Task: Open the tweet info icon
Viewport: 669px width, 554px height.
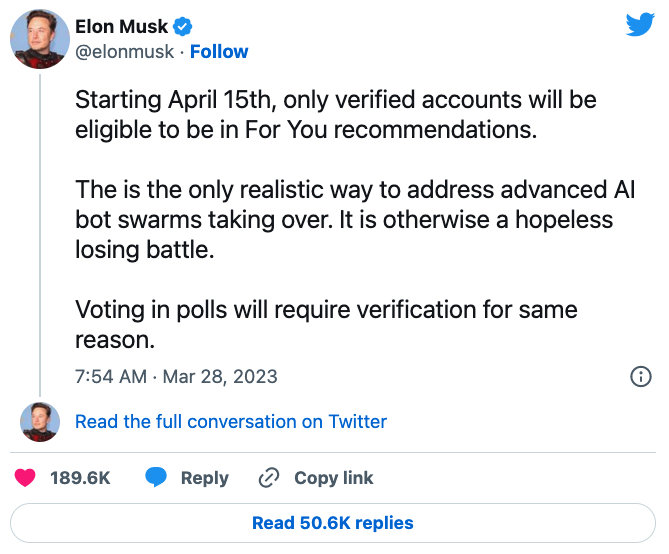Action: pos(640,376)
